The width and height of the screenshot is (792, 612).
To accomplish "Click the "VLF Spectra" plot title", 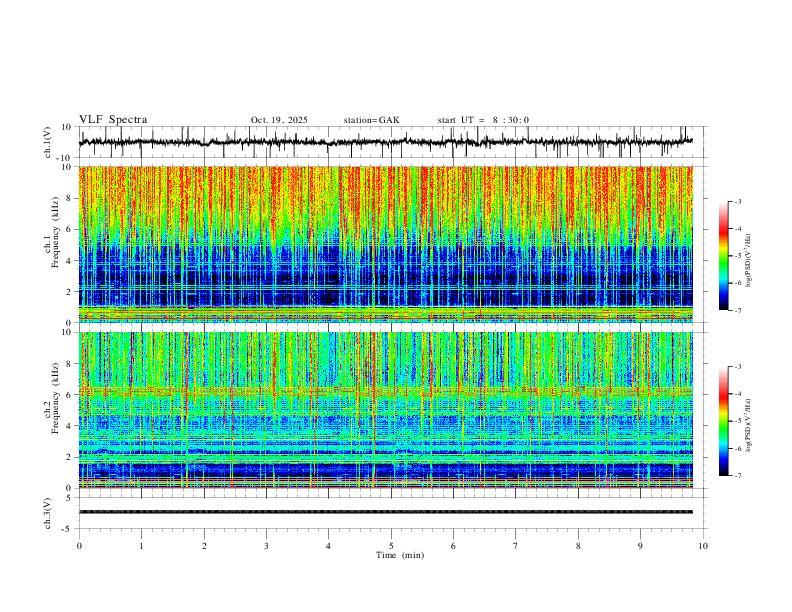I will [x=113, y=120].
